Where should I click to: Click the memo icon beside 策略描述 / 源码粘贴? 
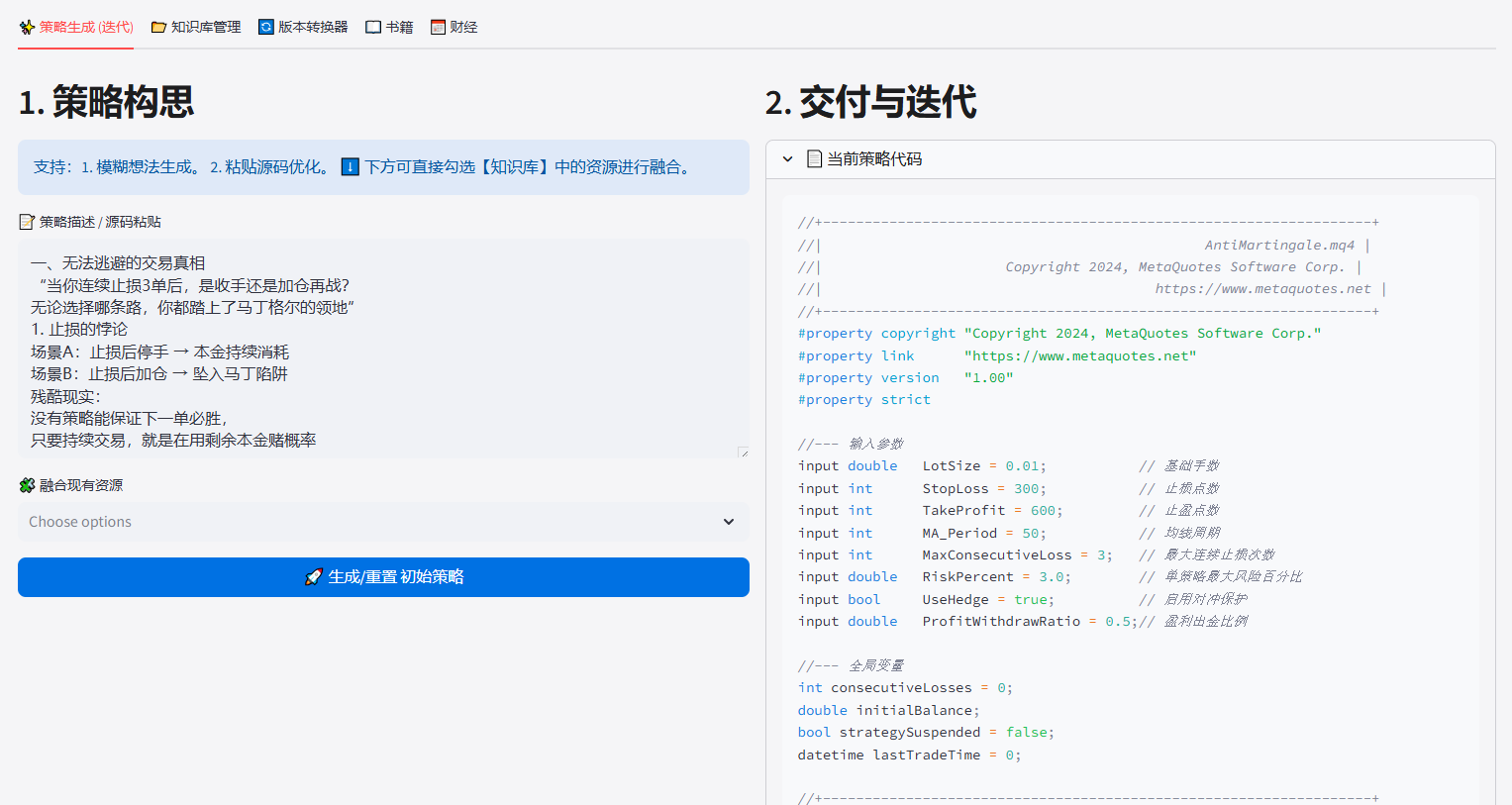pos(27,222)
